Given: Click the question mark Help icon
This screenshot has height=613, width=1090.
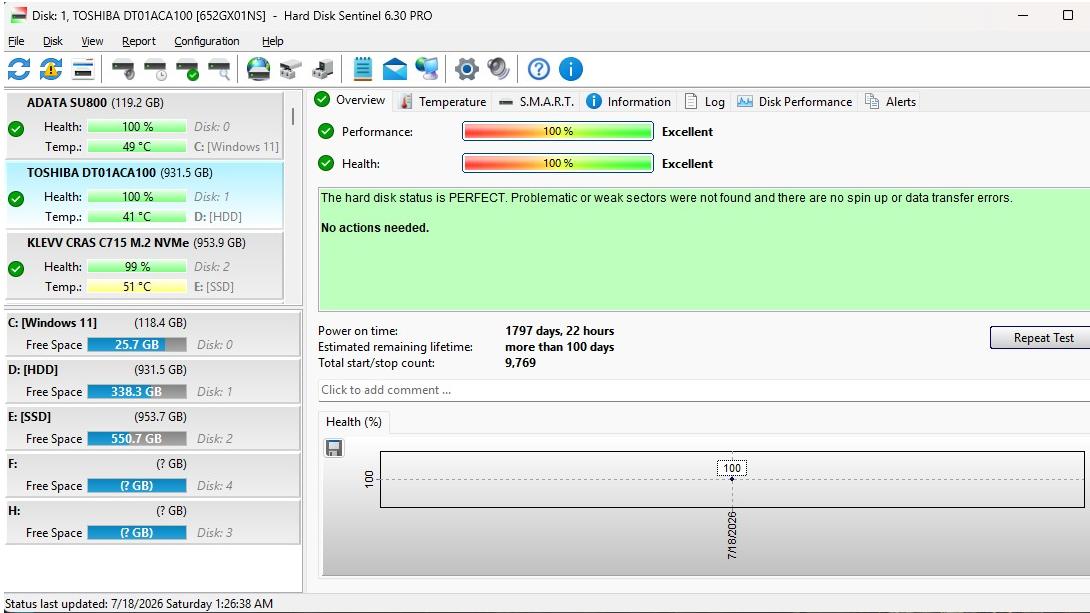Looking at the screenshot, I should (x=539, y=69).
